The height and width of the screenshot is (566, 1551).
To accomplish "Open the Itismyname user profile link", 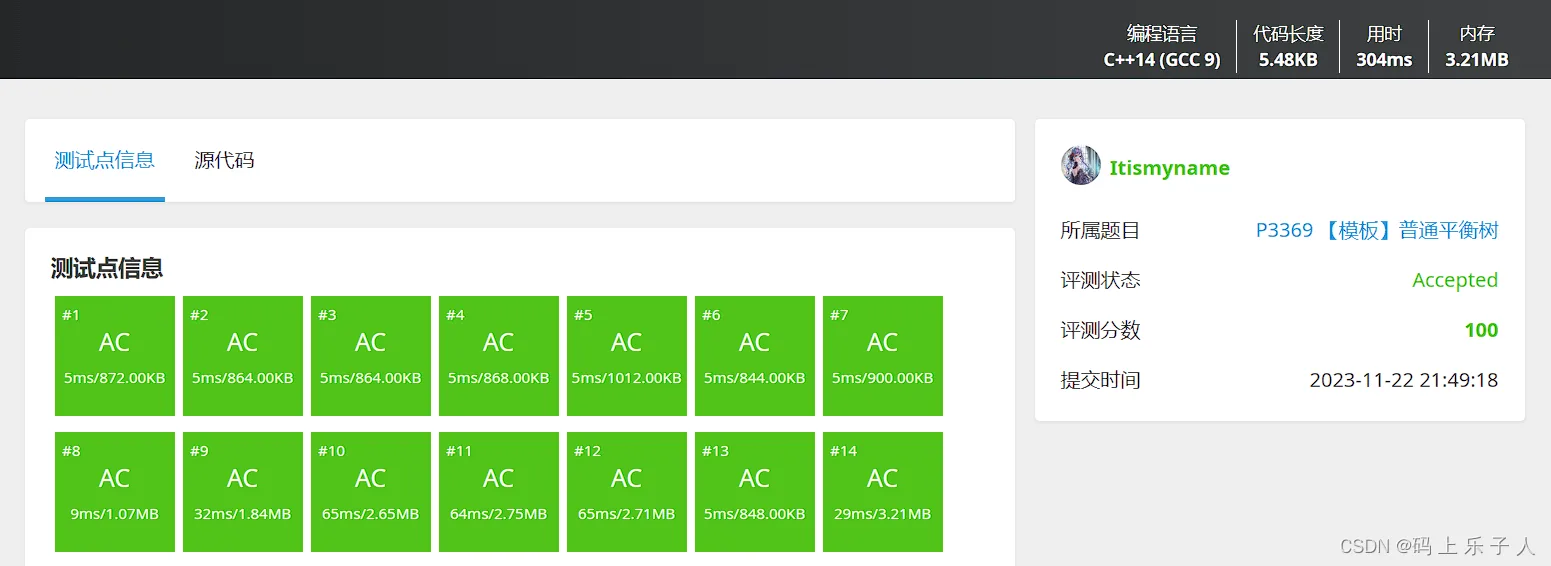I will click(x=1169, y=168).
